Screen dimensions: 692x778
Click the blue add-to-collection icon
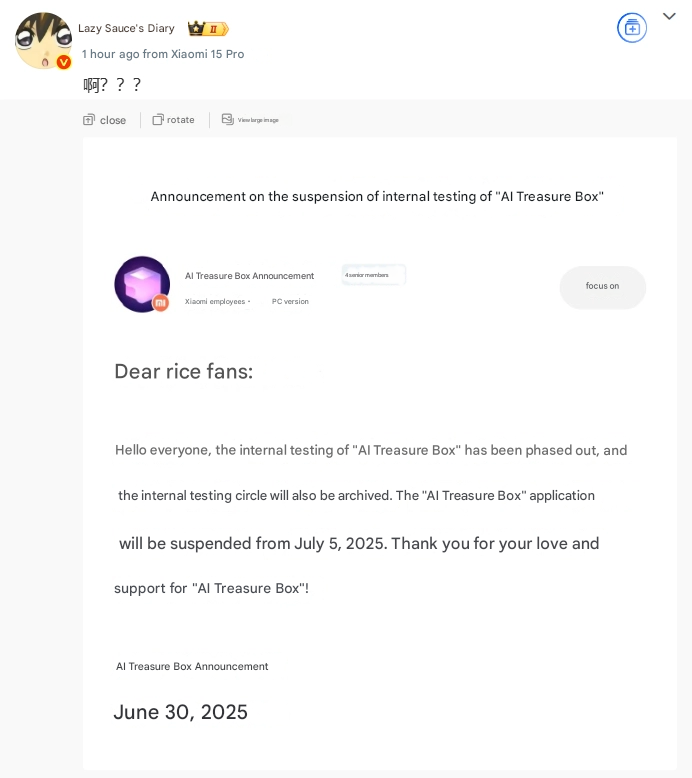632,28
